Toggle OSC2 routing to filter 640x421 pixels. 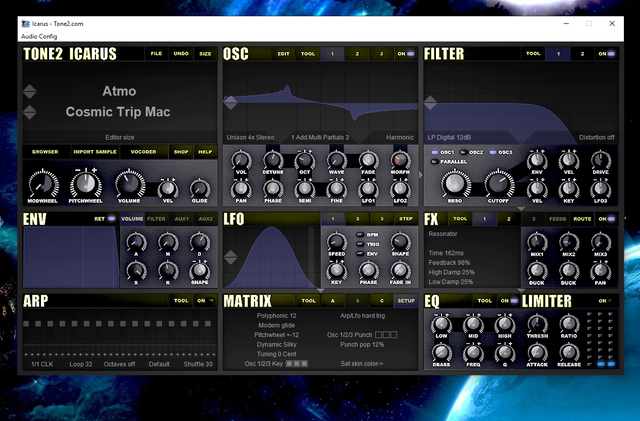471,152
